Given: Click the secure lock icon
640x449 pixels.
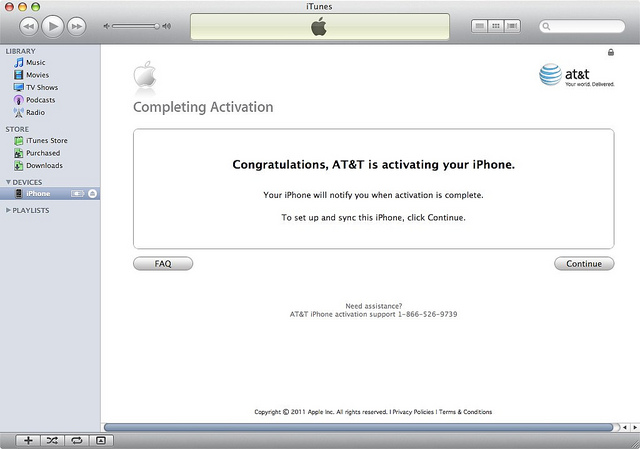Looking at the screenshot, I should coord(611,52).
